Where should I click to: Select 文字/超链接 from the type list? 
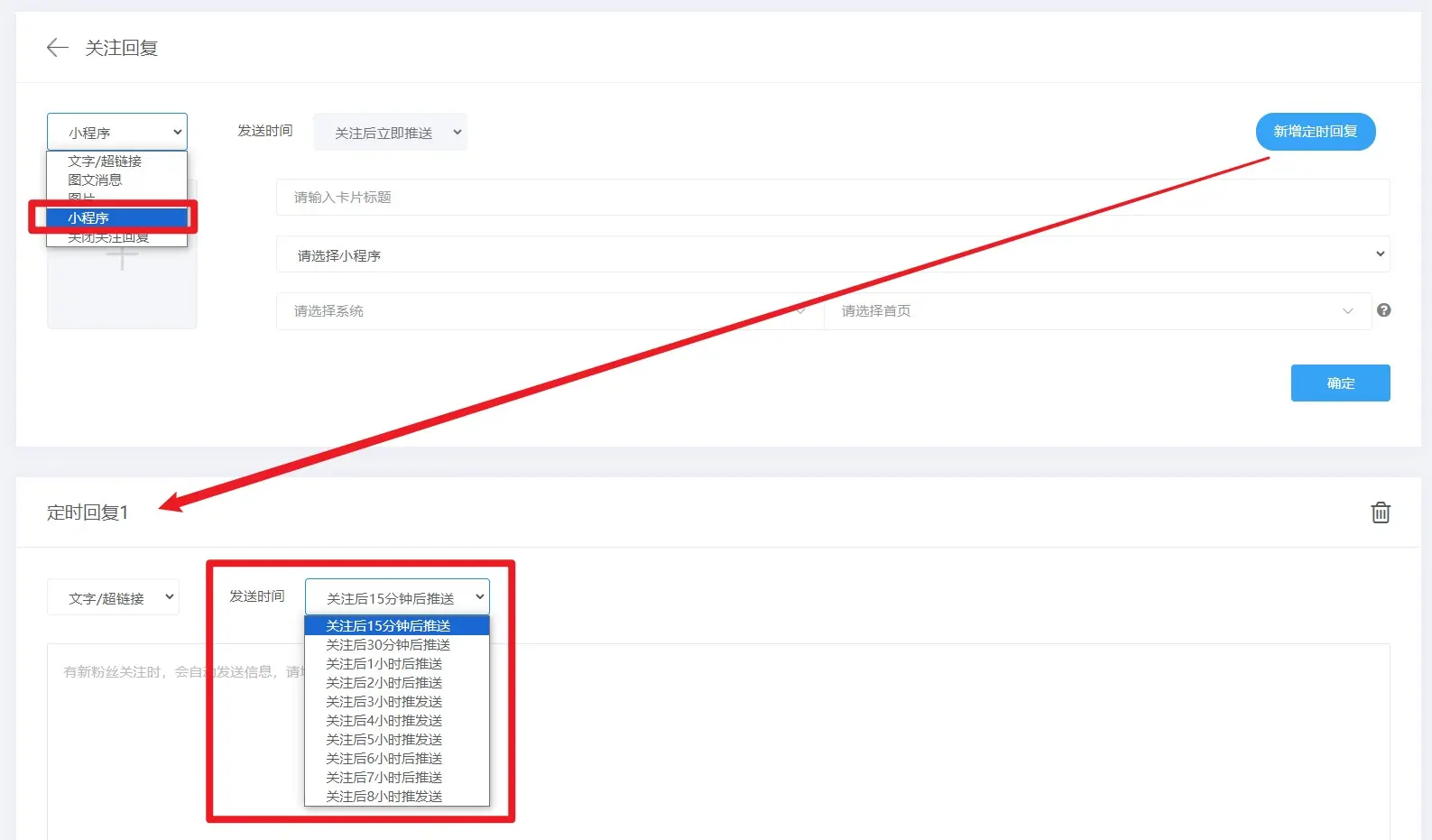(x=105, y=162)
